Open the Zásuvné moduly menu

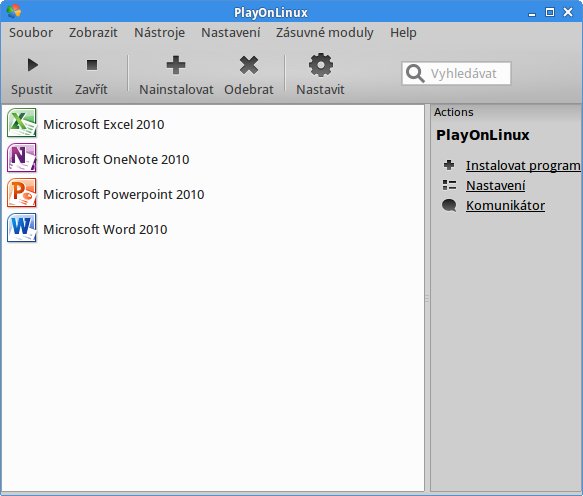325,33
